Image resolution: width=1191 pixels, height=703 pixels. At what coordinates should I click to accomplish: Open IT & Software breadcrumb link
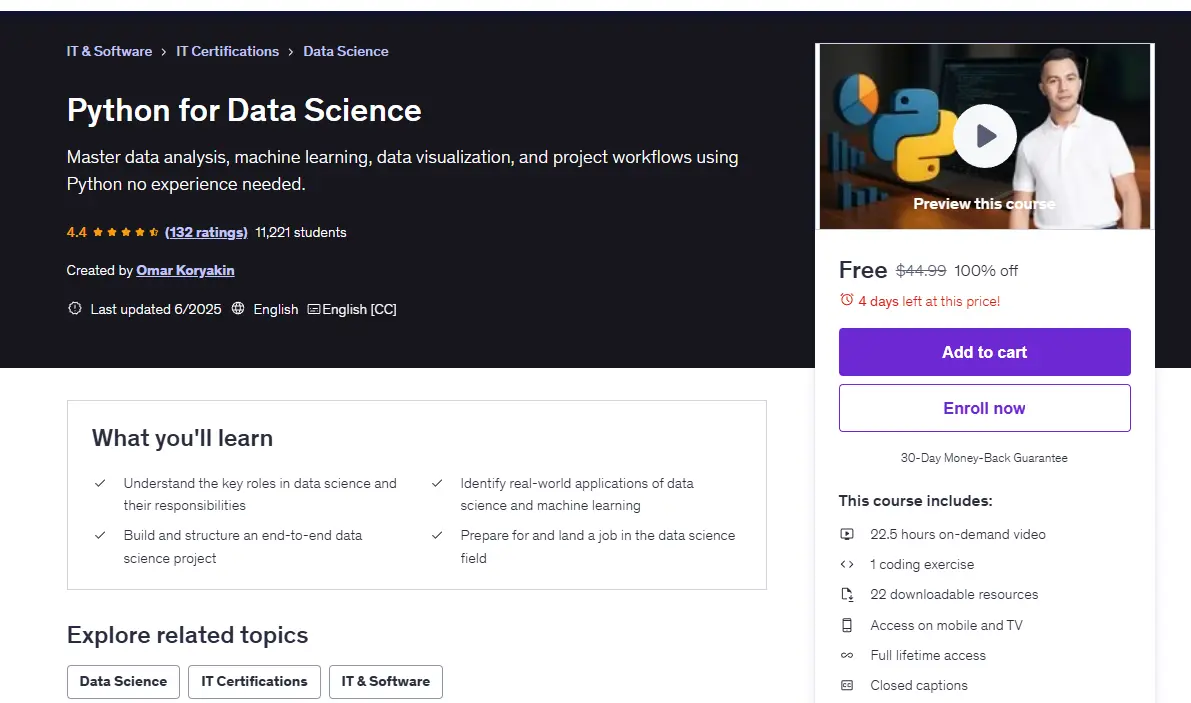[x=109, y=52]
